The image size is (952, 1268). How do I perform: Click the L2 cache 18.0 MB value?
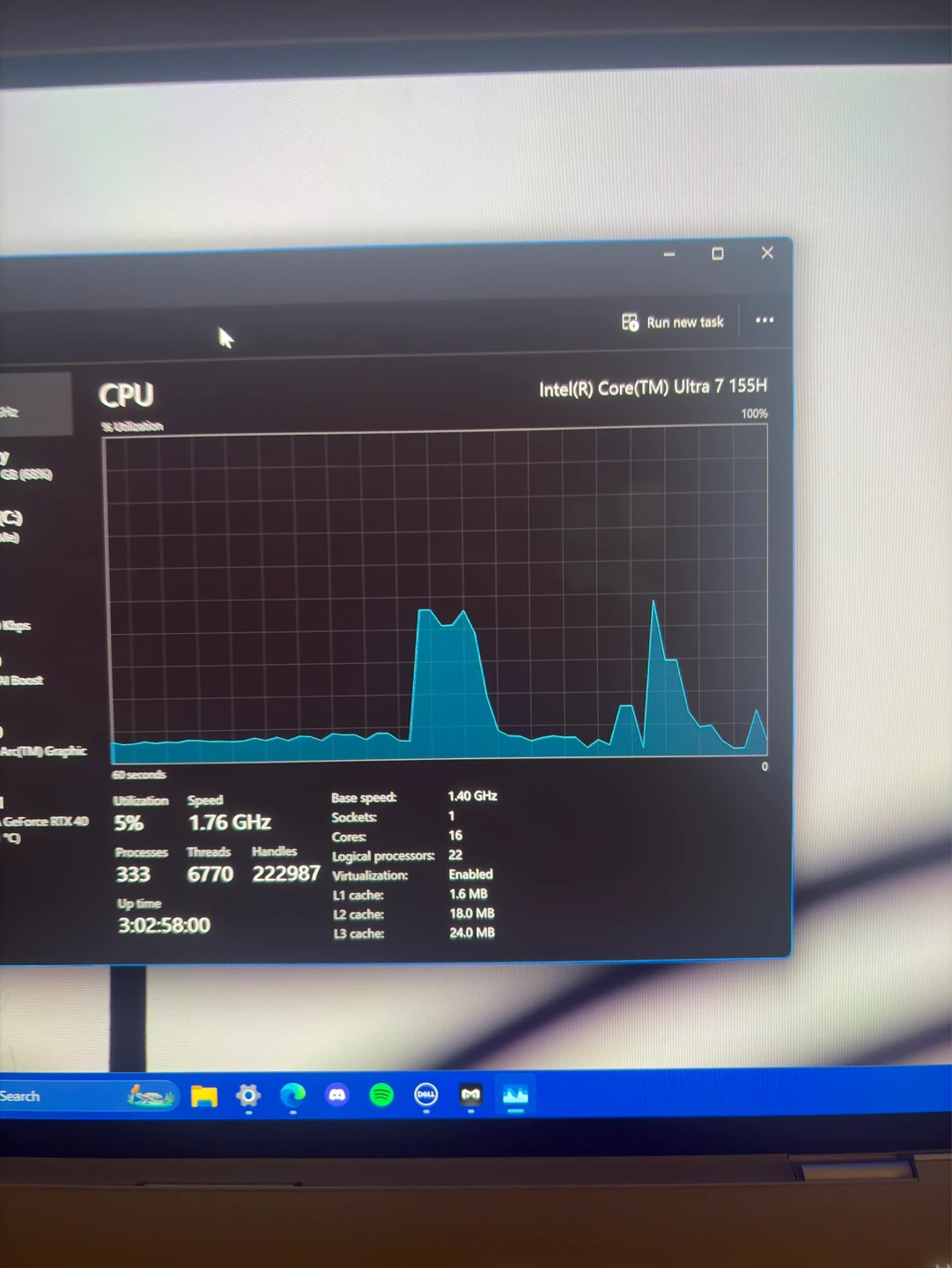click(x=472, y=914)
